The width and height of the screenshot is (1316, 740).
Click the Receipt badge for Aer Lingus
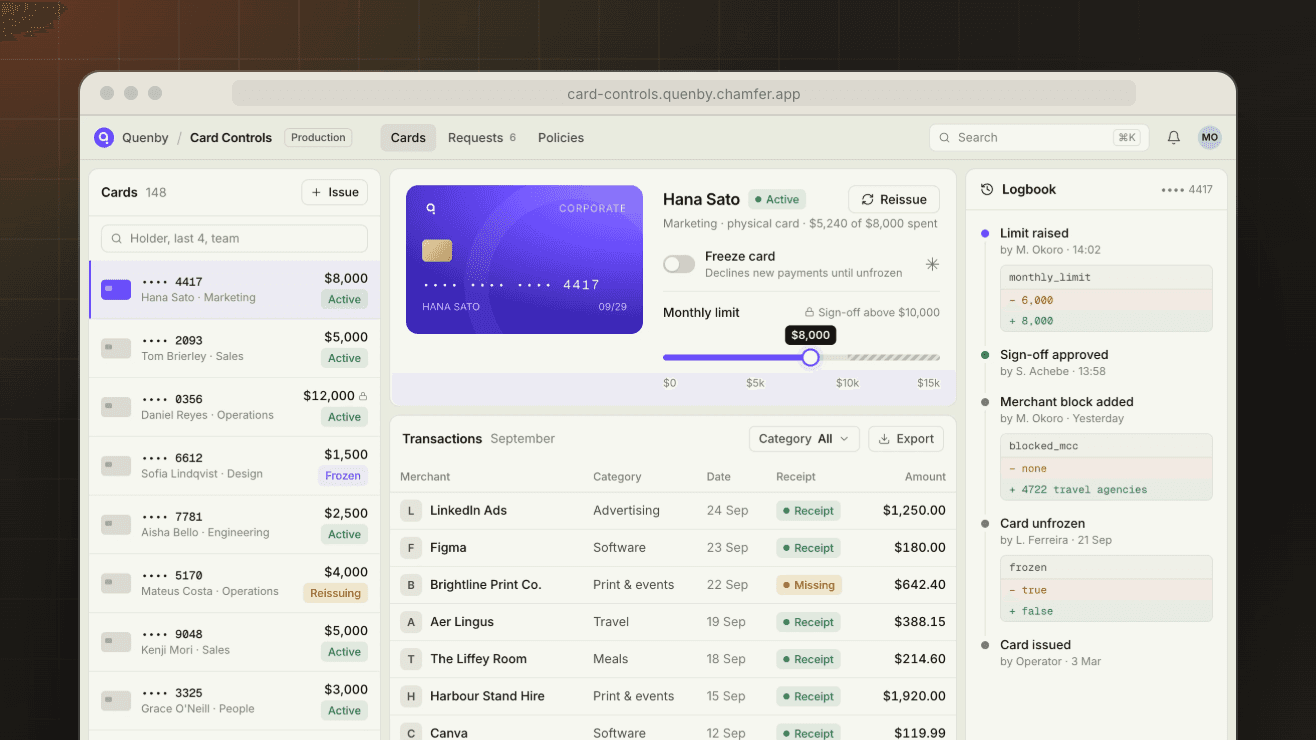(x=808, y=622)
